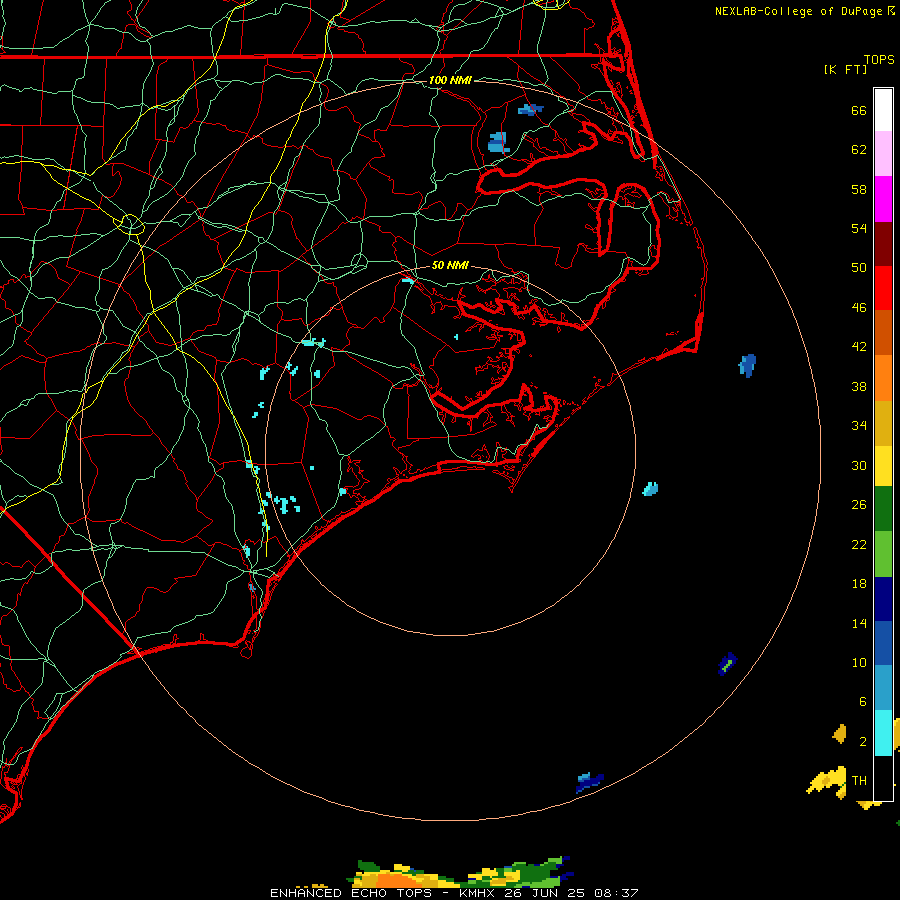The image size is (900, 900).
Task: Click the light pink legend swatch
Action: 883,153
